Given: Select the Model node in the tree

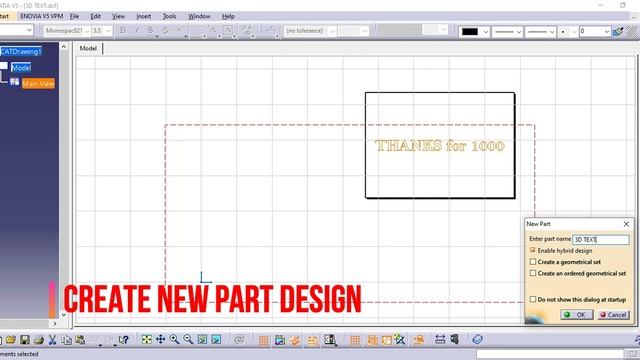Looking at the screenshot, I should coord(21,68).
